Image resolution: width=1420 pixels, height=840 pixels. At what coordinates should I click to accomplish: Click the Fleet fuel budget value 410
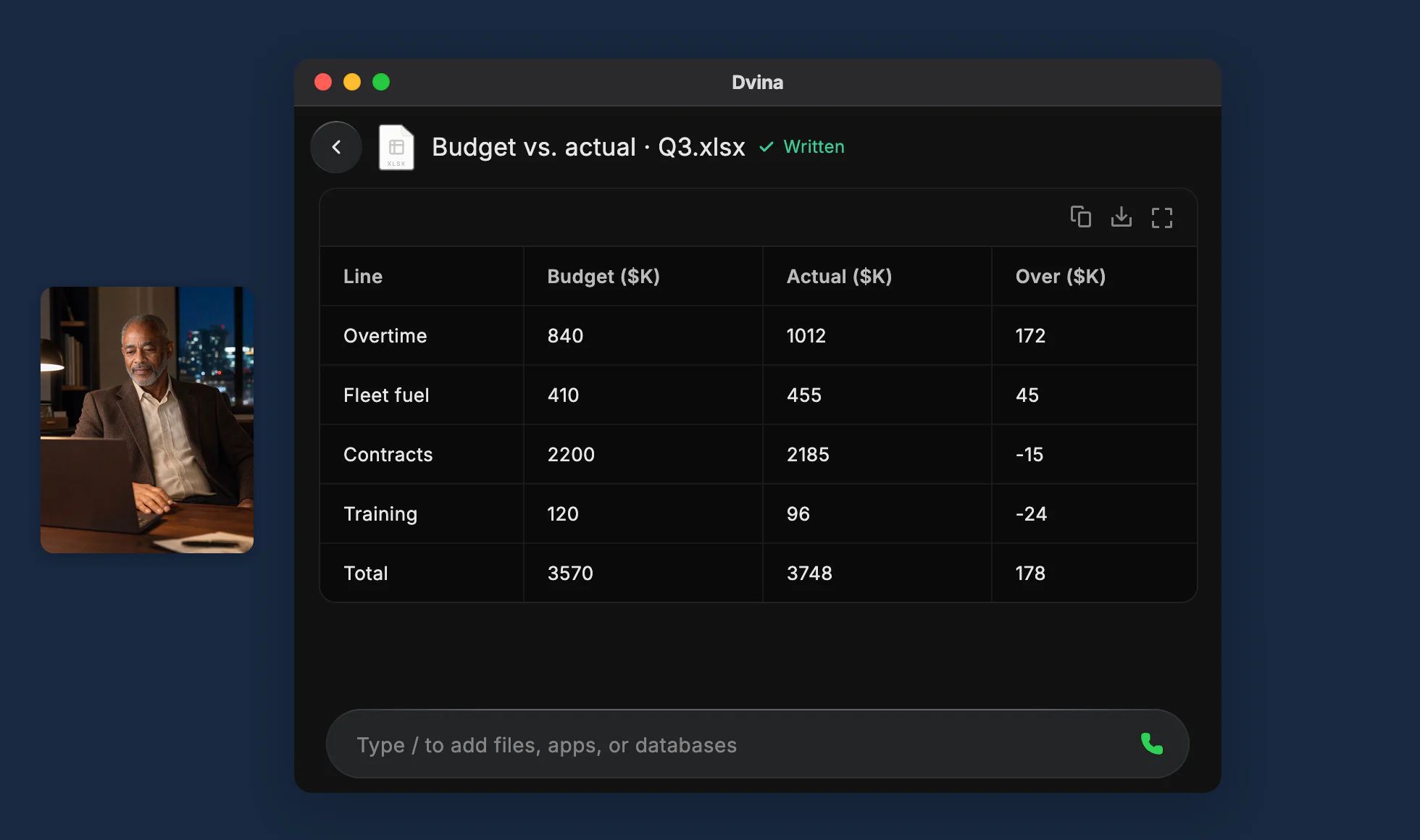click(563, 395)
